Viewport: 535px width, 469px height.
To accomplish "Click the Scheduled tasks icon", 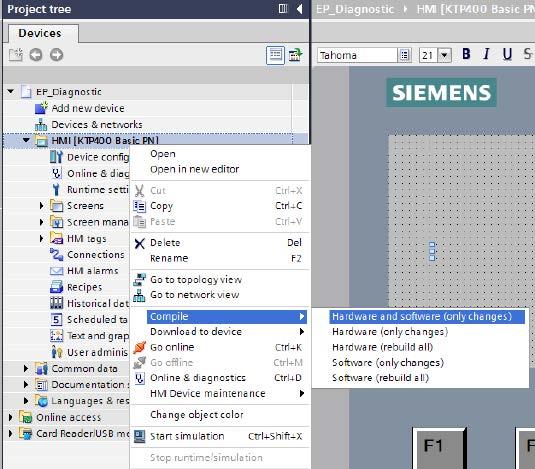I will click(x=56, y=319).
